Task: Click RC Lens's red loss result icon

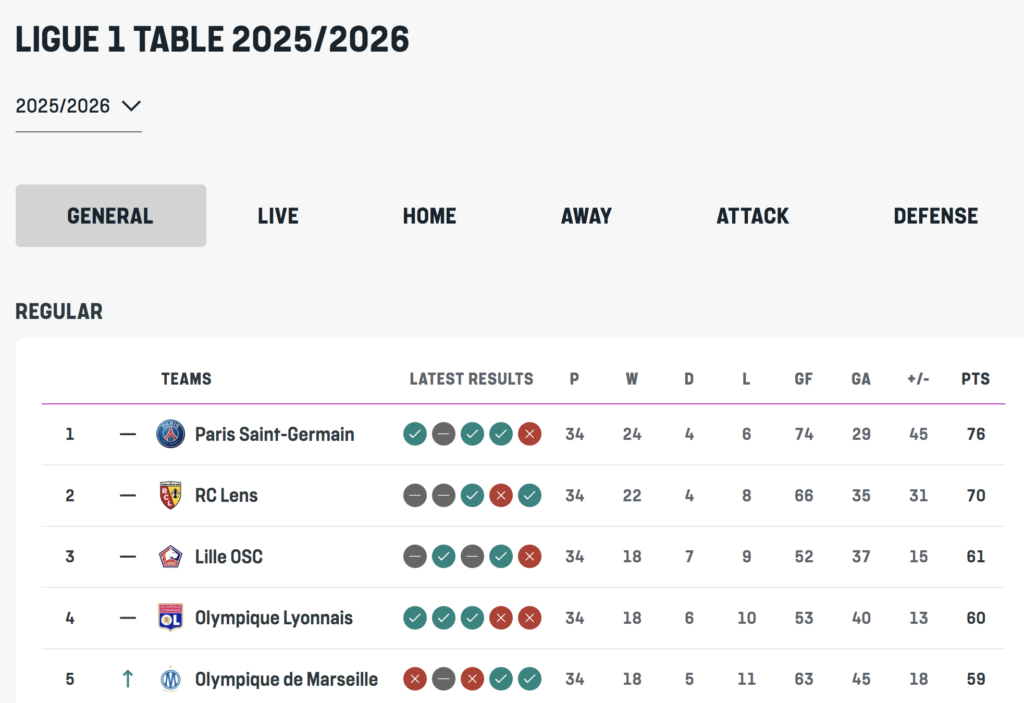Action: click(501, 495)
